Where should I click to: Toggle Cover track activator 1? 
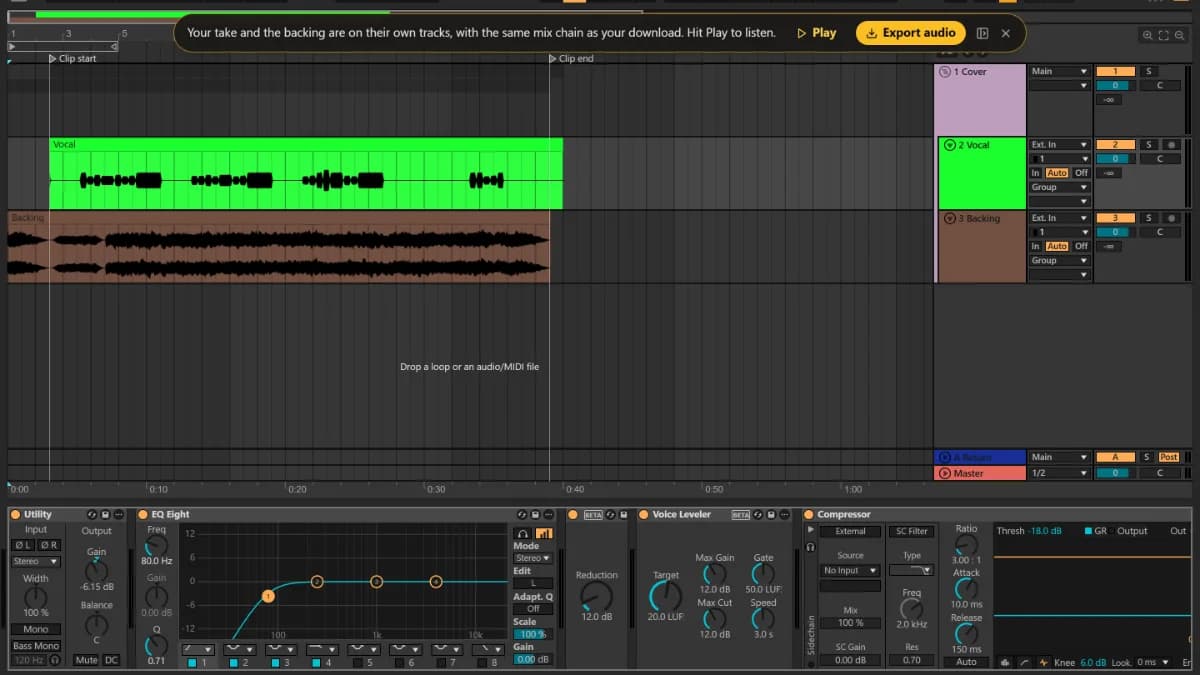point(1115,71)
